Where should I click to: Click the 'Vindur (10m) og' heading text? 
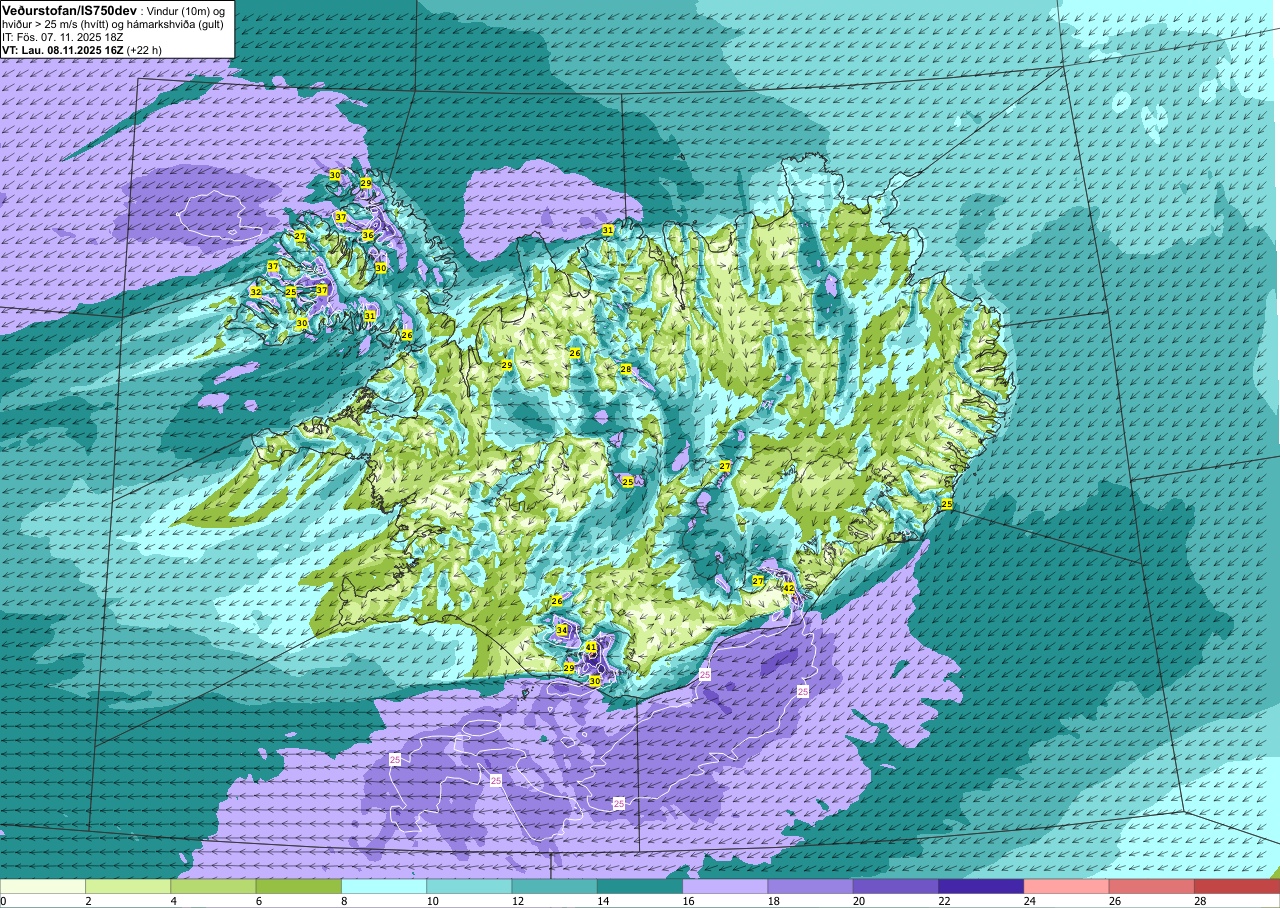(187, 10)
